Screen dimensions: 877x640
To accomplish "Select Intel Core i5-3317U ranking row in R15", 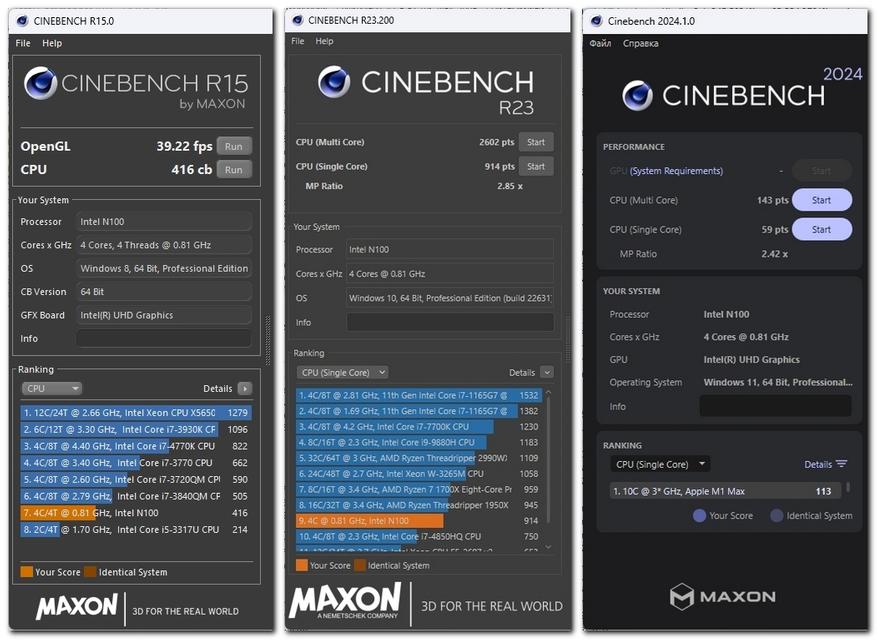I will [x=136, y=530].
